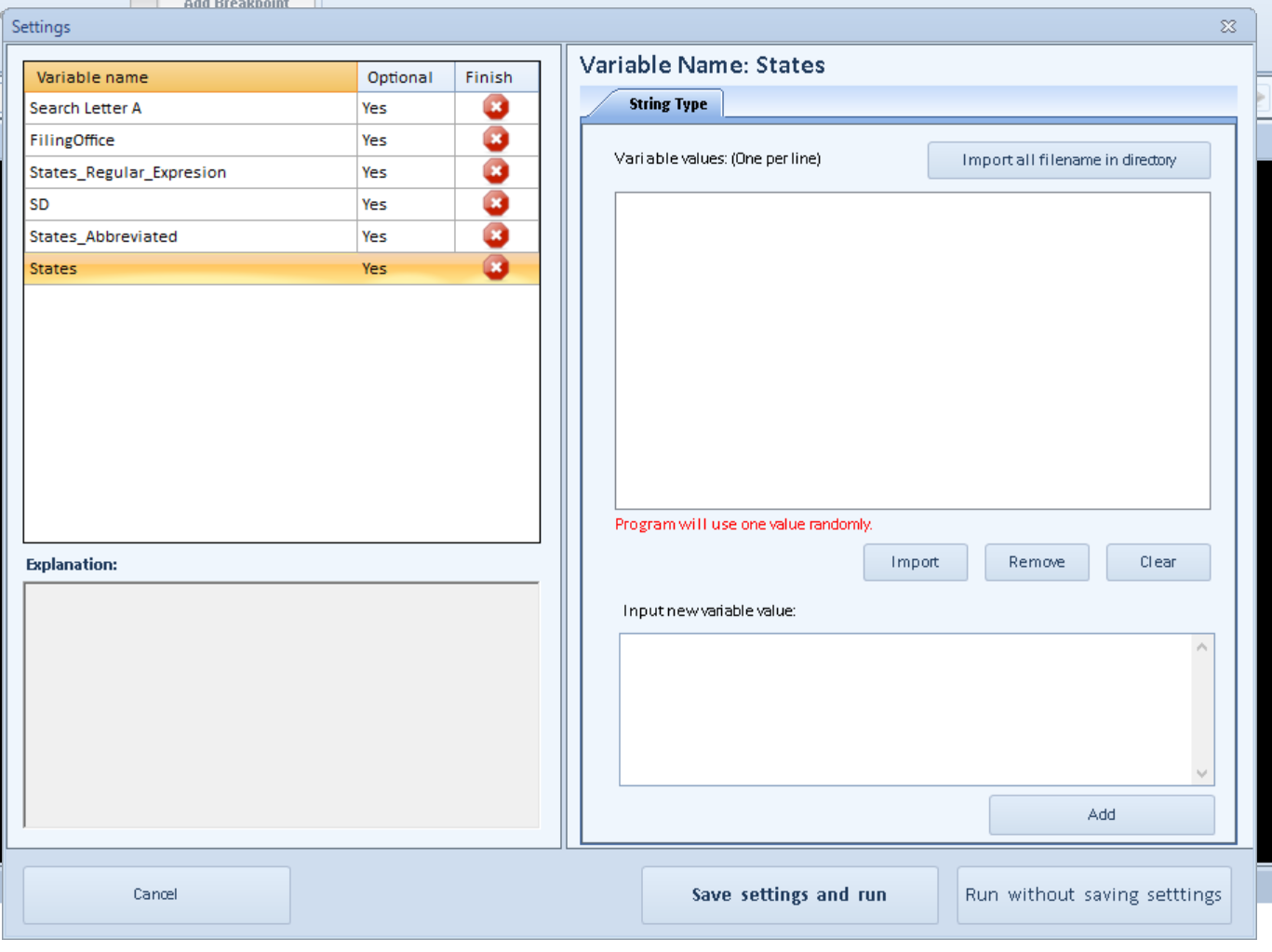Click the red finish icon for SD
Viewport: 1272px width, 952px height.
(496, 204)
